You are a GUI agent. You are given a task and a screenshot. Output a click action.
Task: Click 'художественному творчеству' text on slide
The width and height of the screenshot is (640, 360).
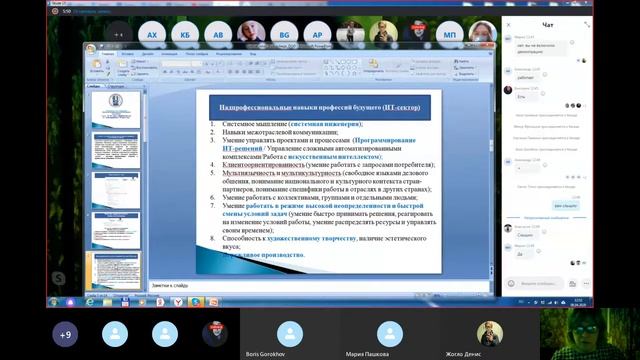point(311,238)
